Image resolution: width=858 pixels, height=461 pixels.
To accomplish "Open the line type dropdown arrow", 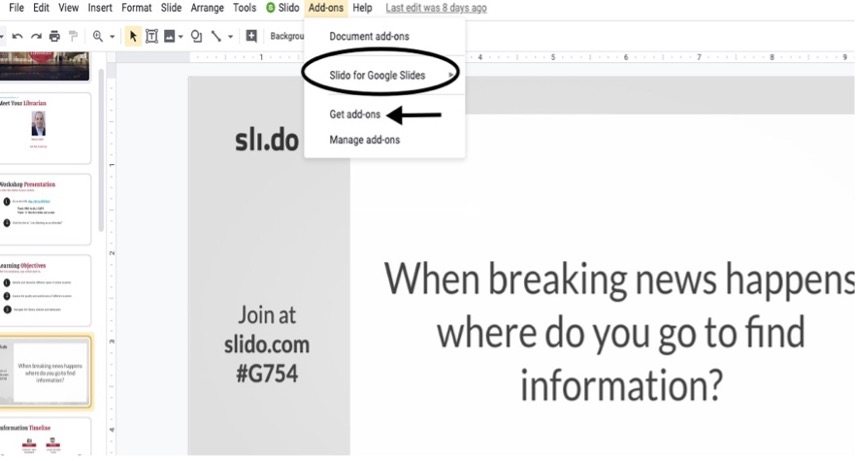I will 230,37.
